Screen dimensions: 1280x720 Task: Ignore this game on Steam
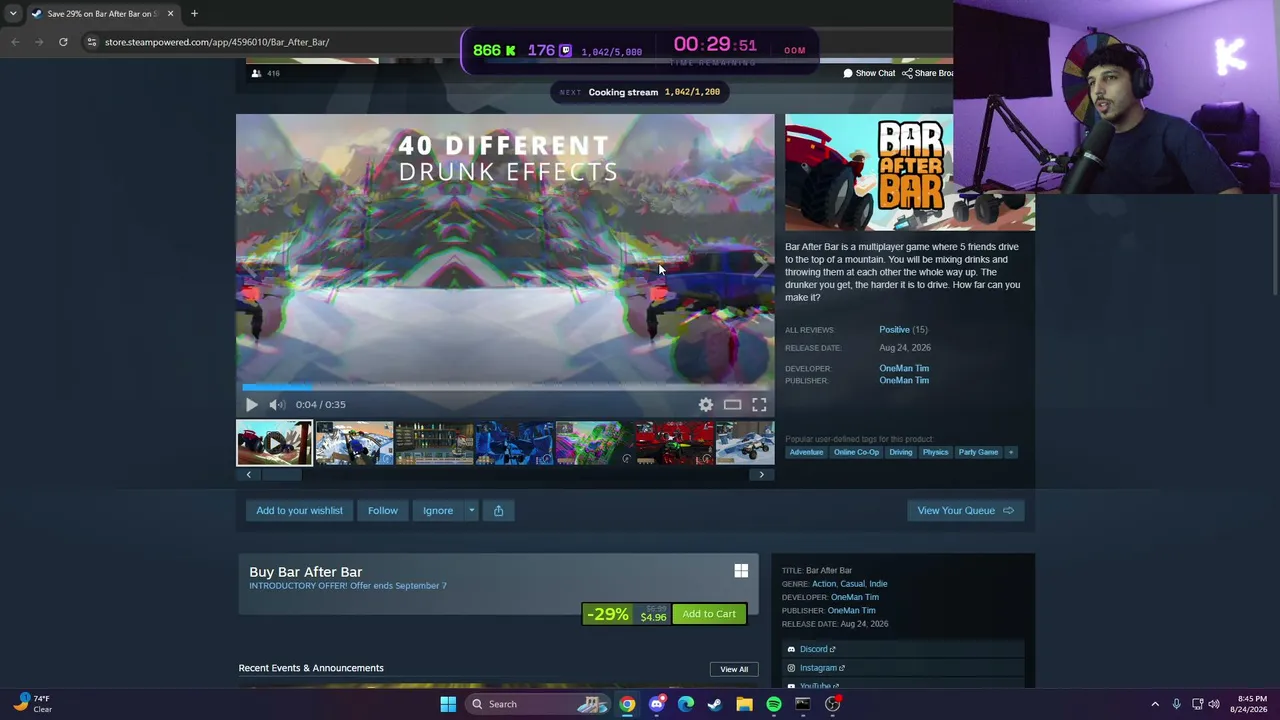point(438,511)
